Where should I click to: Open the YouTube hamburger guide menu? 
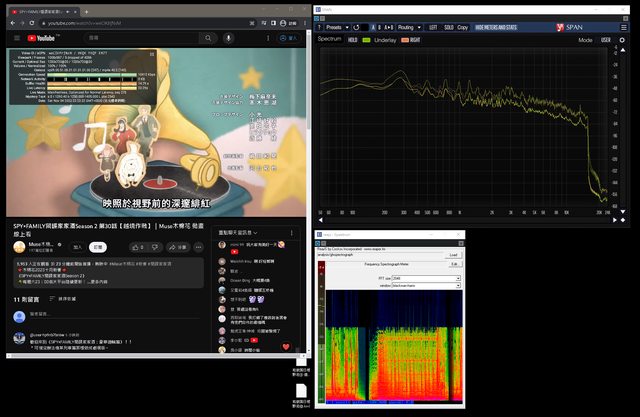[17, 38]
